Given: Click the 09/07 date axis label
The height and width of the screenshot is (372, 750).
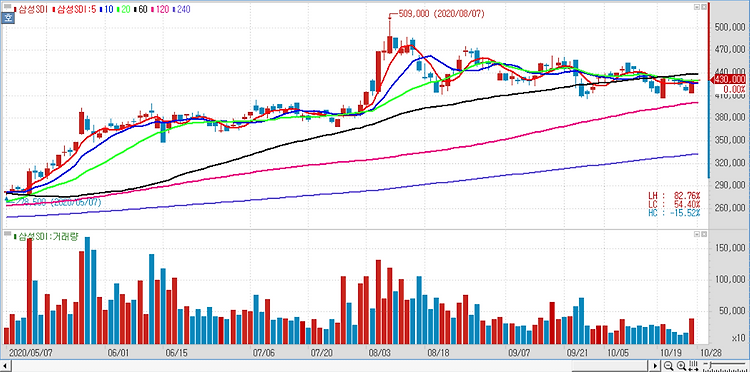Looking at the screenshot, I should tap(519, 352).
